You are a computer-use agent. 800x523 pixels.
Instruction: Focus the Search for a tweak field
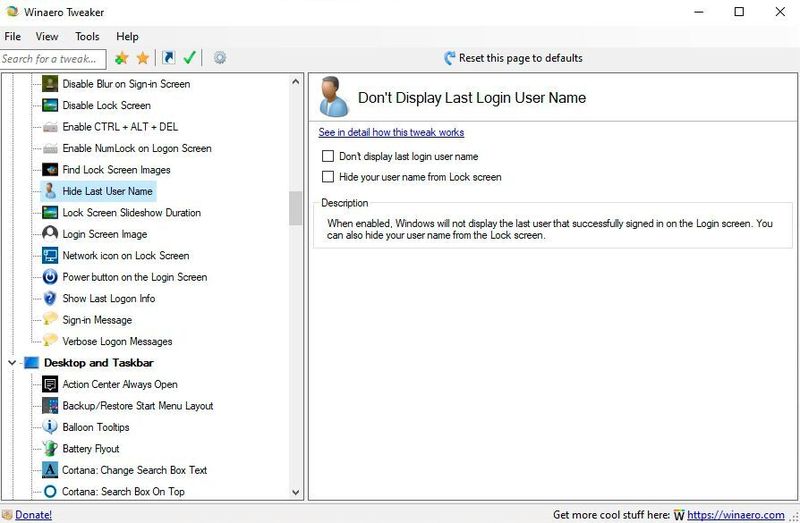click(x=53, y=59)
